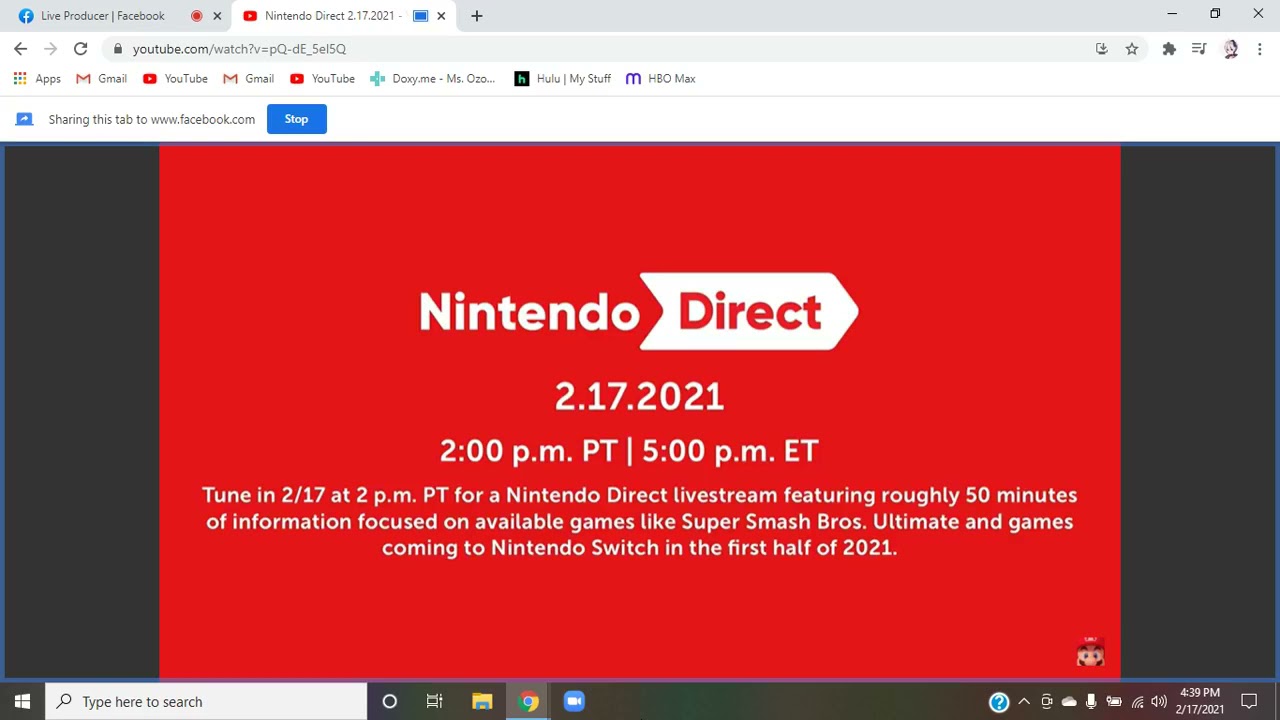Open the Hulu | My Stuff bookmark
The width and height of the screenshot is (1280, 720).
click(x=562, y=78)
